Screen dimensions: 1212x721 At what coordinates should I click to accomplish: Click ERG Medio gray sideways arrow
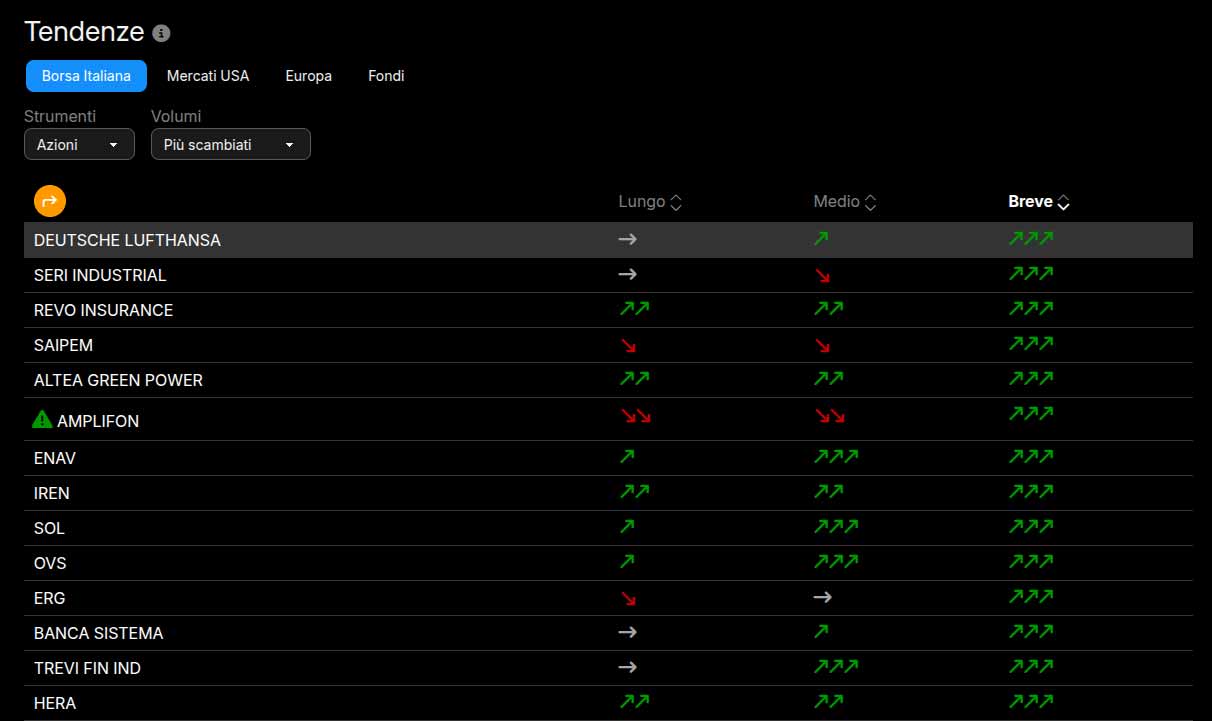point(823,597)
